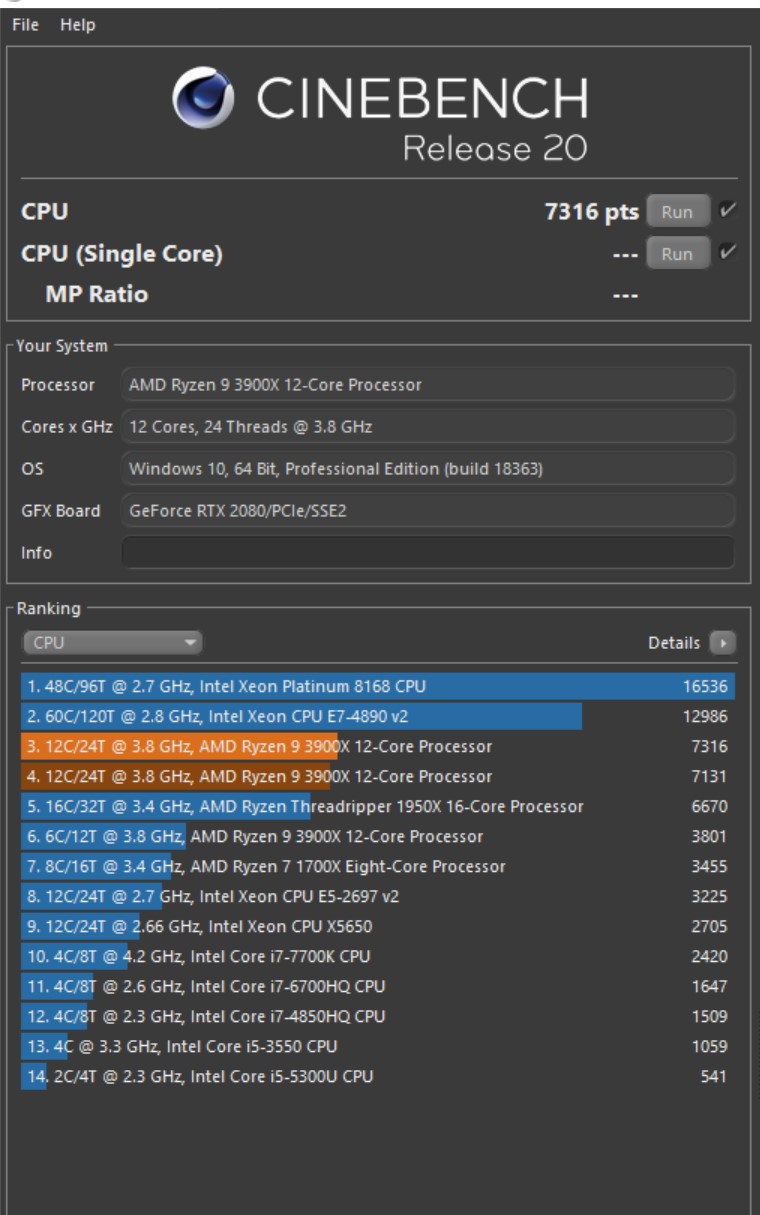Run the CPU (Single Core) benchmark
This screenshot has height=1215, width=760.
pos(677,254)
